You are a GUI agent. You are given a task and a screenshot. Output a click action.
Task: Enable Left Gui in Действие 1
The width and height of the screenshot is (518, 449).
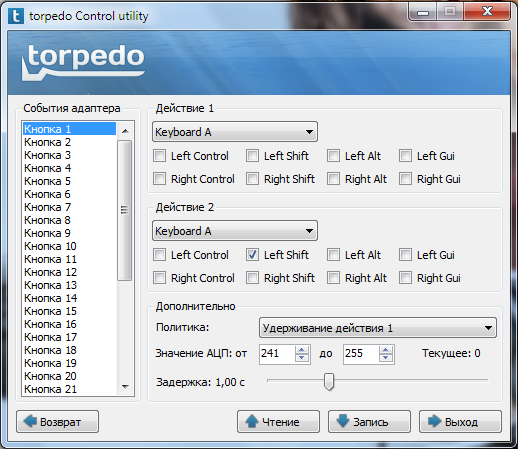click(405, 156)
